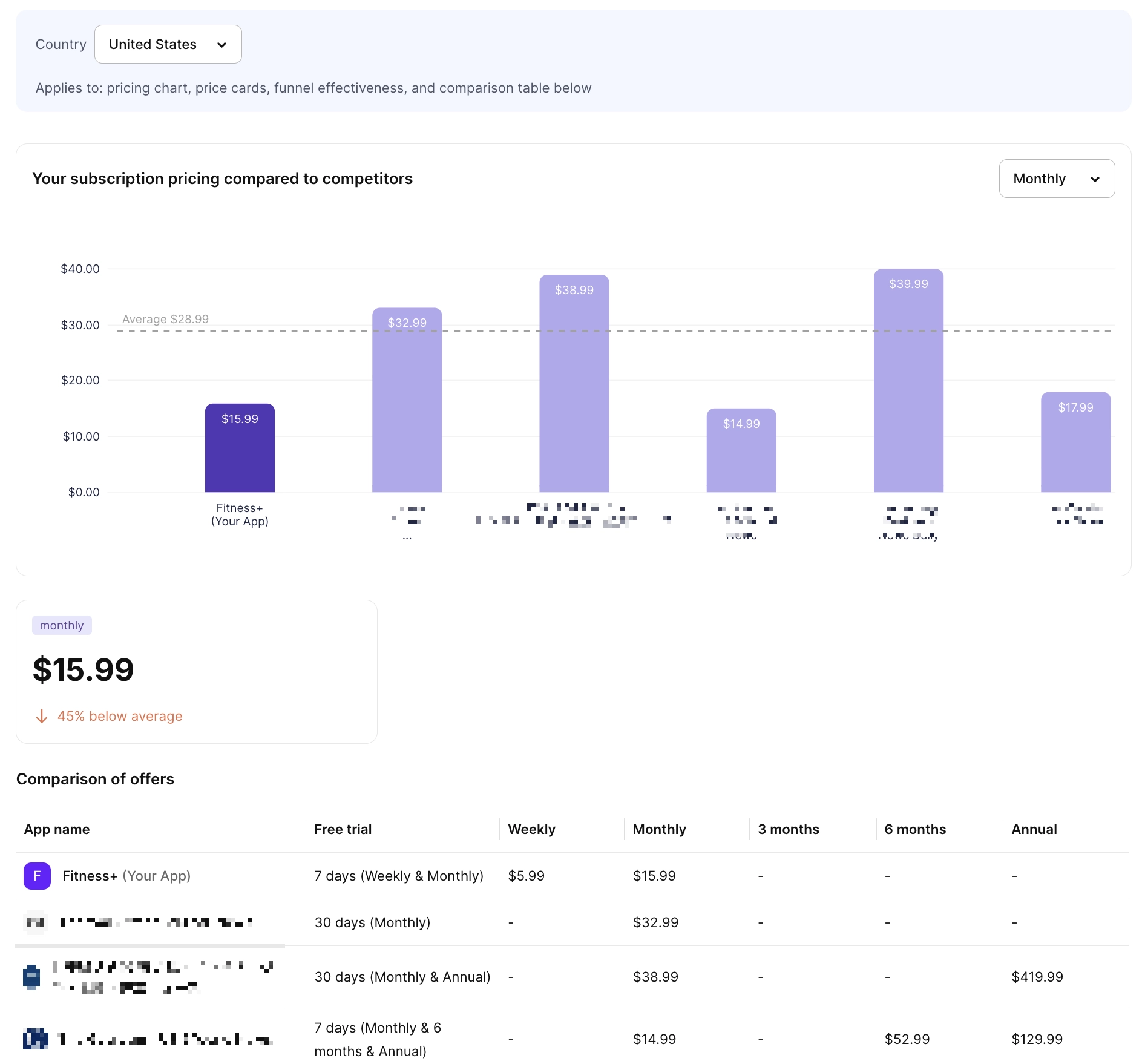Click the "monthly" badge on price card
Viewport: 1145px width, 1064px height.
point(61,625)
